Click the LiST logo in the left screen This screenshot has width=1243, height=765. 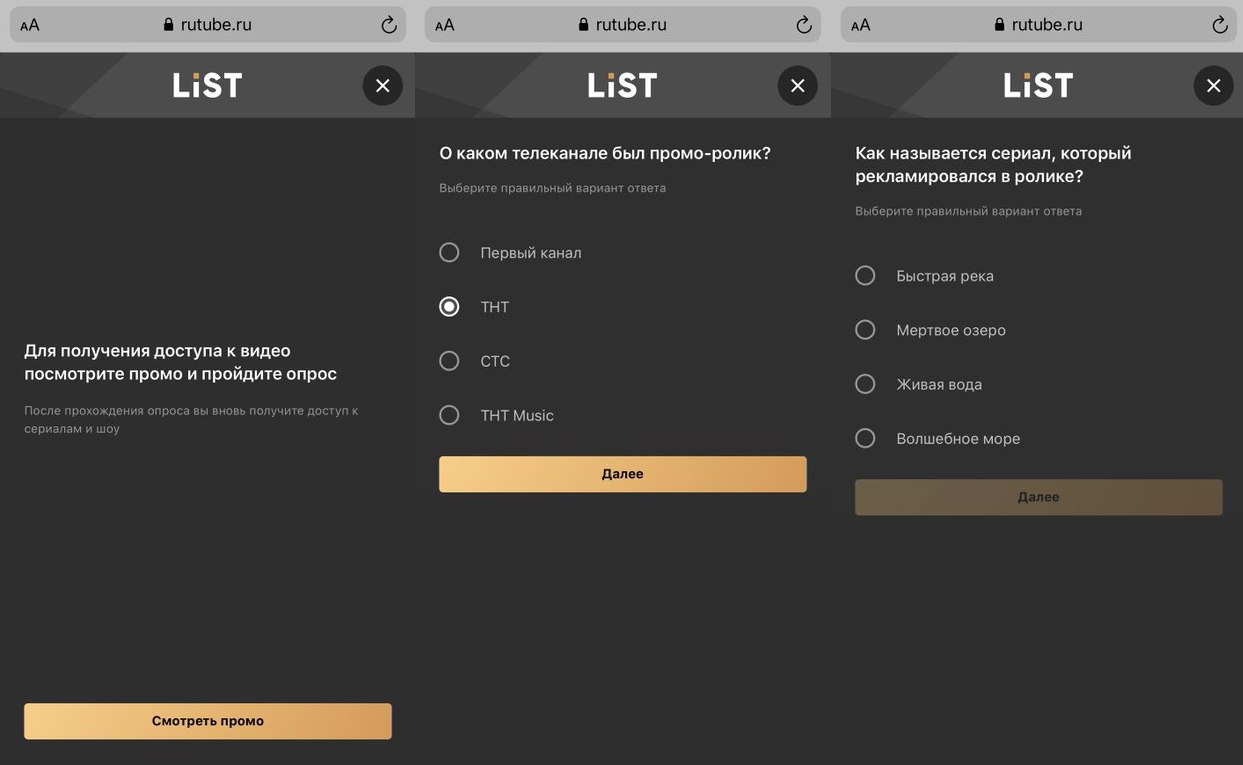tap(207, 85)
